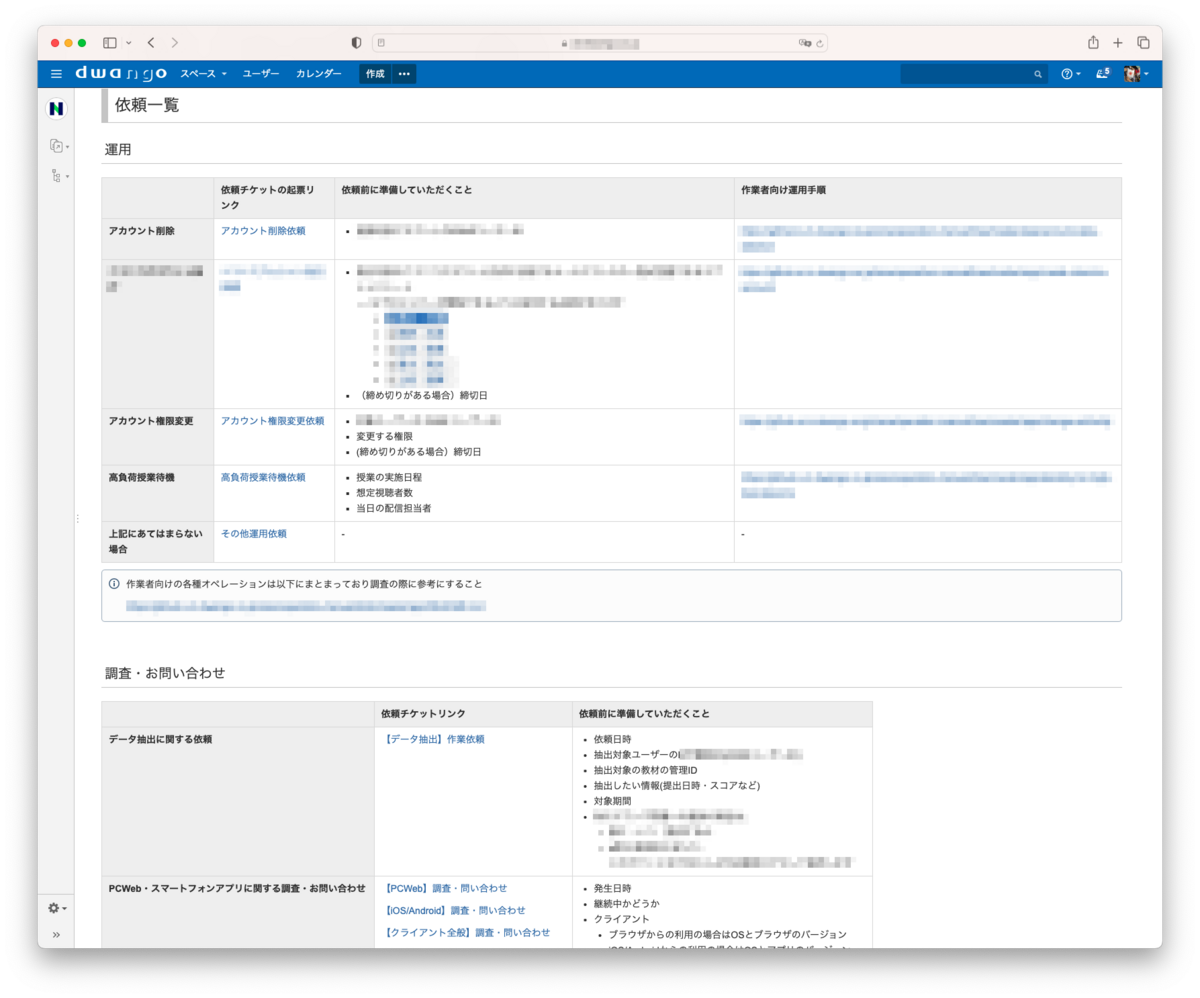The height and width of the screenshot is (998, 1200).
Task: Open the hamburger menu in Confluence header
Action: coord(56,74)
